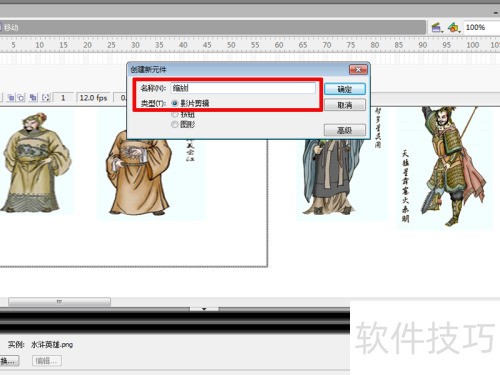Open the 100% zoom level dropdown

[482, 27]
